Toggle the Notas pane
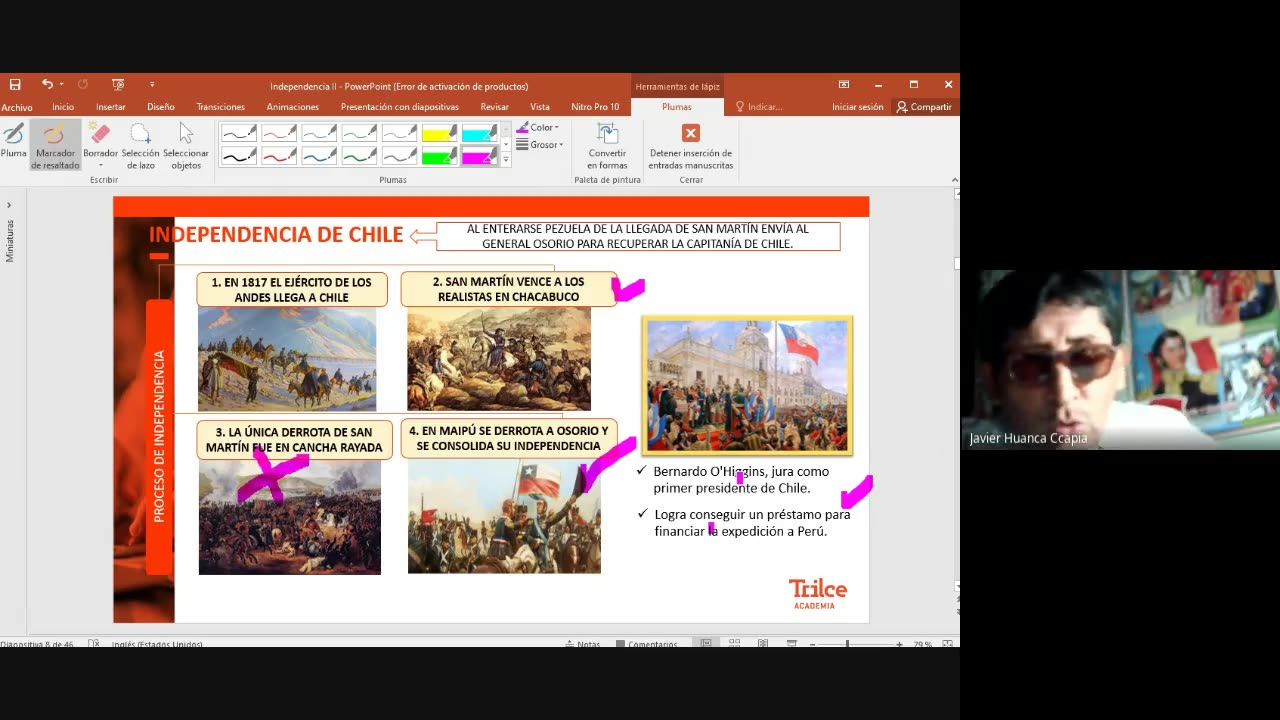1280x720 pixels. pos(583,644)
